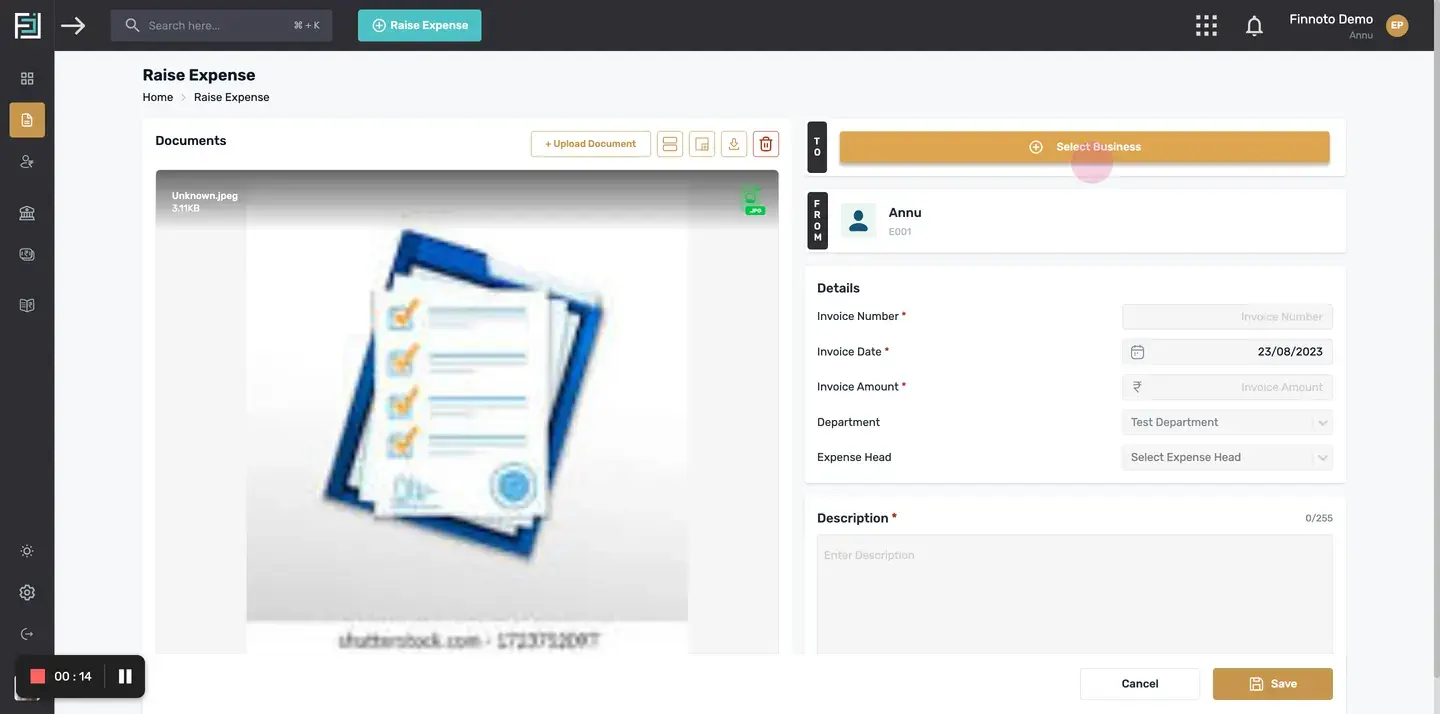Click Raise Expense breadcrumb

[232, 97]
